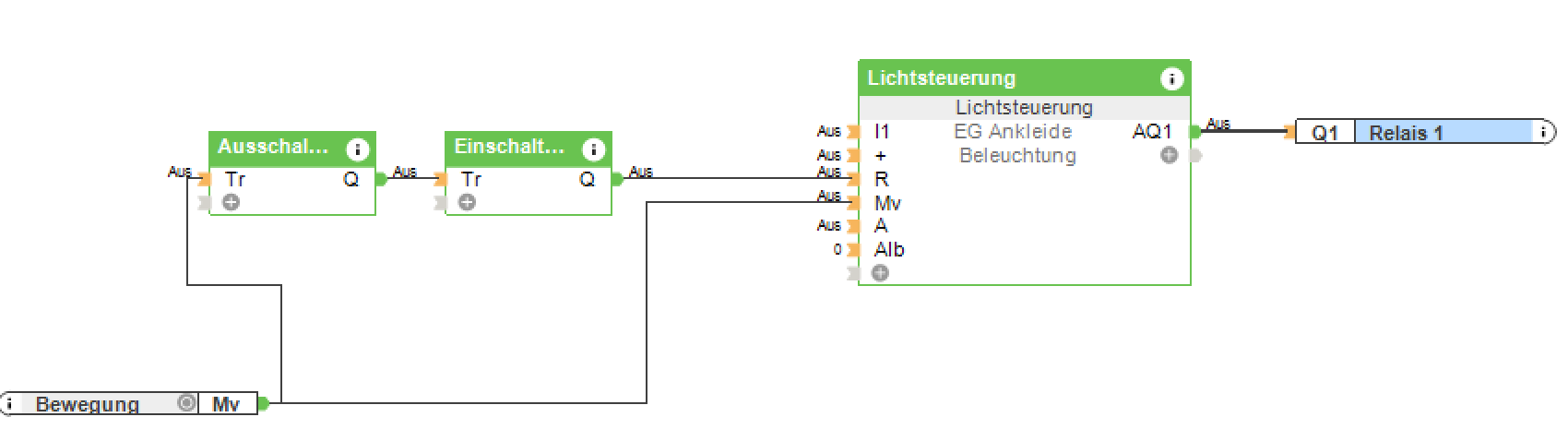The height and width of the screenshot is (429, 1568).
Task: Expand outputs plus below AQ1 in Lichtsteuerung
Action: 1169,155
